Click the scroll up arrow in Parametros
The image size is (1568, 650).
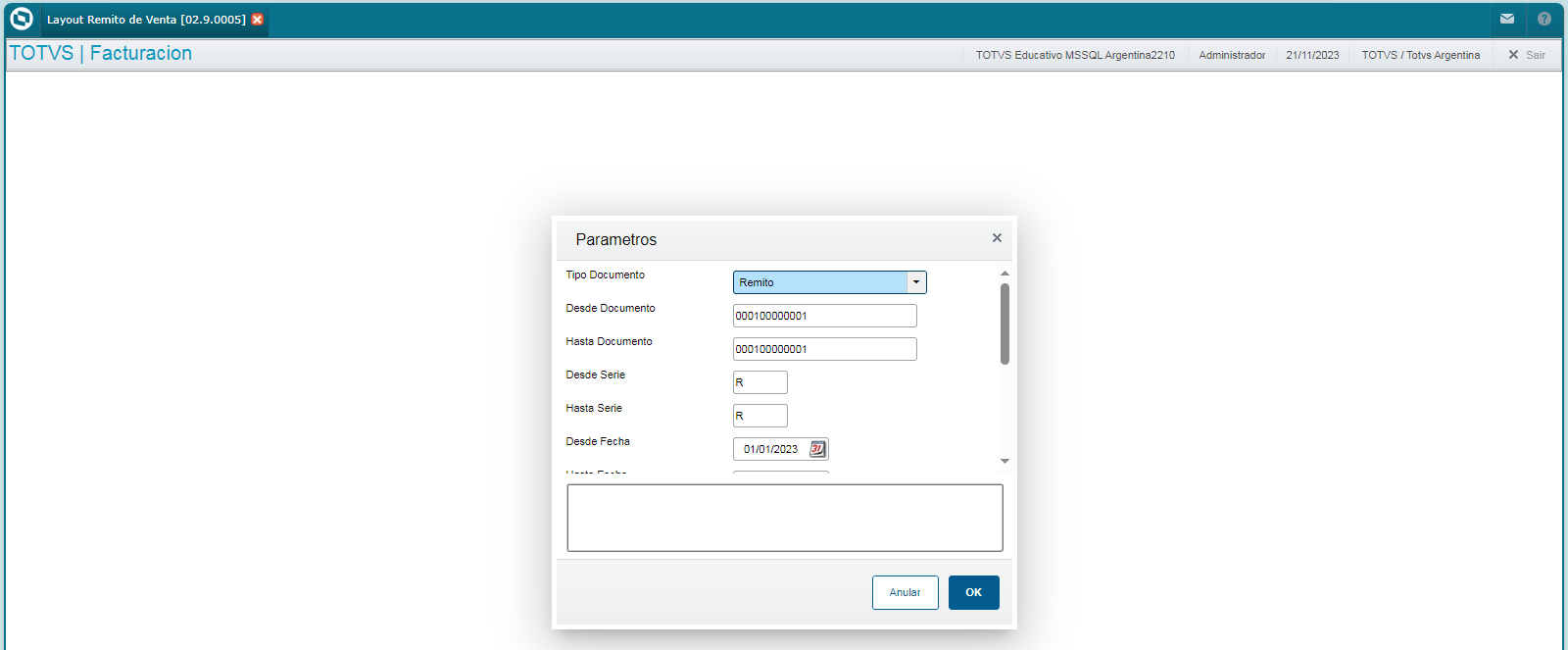click(1004, 274)
